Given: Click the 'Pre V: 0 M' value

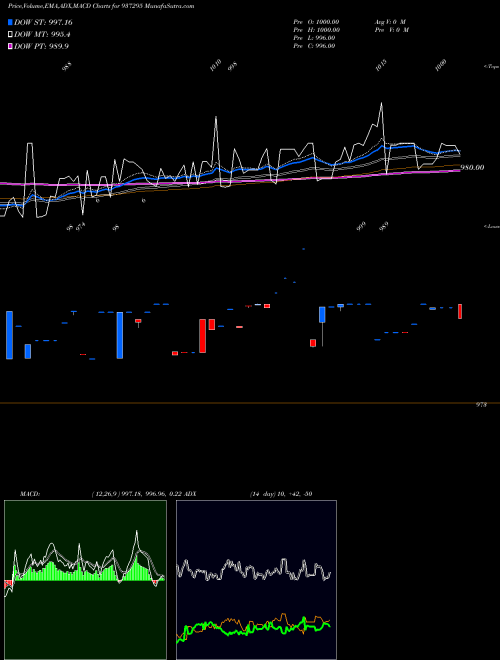Looking at the screenshot, I should (392, 30).
